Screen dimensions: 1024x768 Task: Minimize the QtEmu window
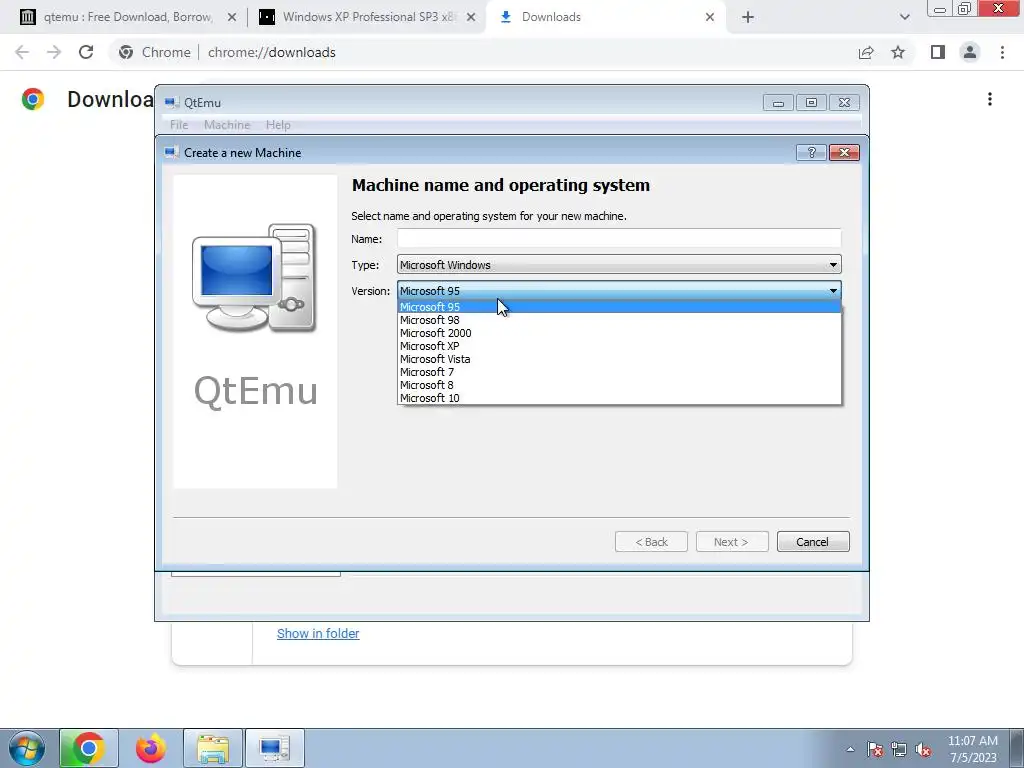tap(778, 103)
